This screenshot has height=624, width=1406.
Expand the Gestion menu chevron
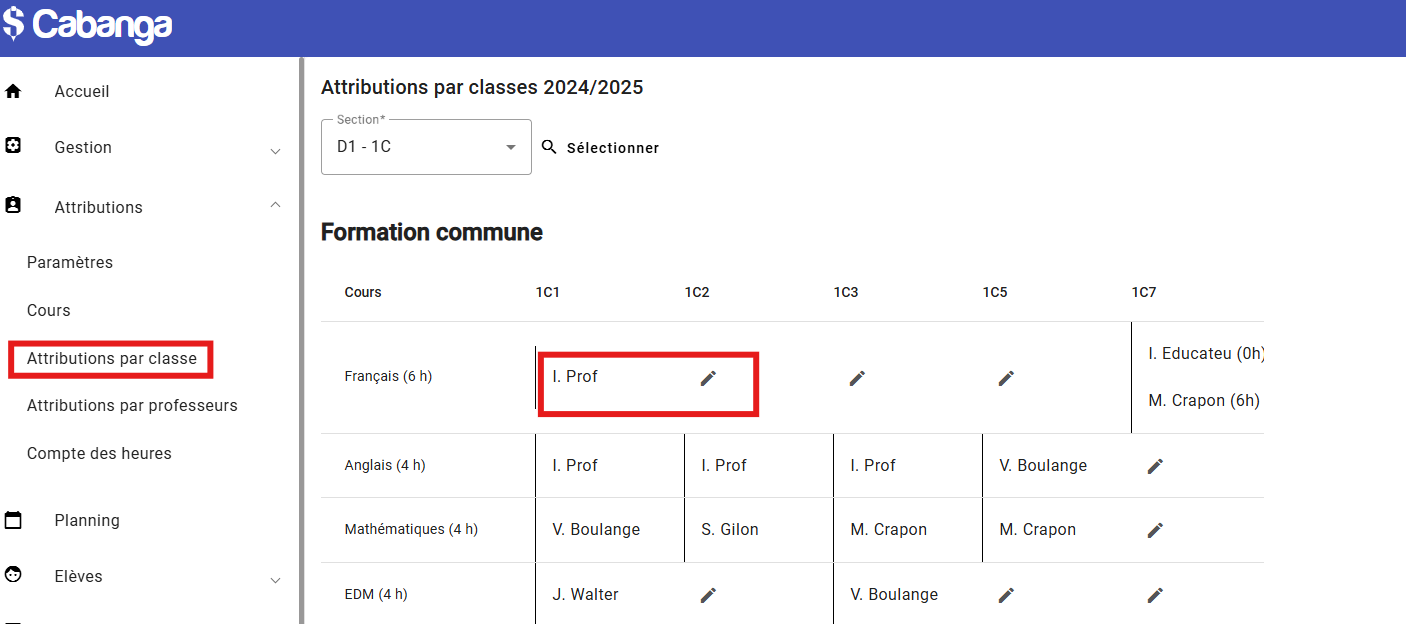(275, 151)
